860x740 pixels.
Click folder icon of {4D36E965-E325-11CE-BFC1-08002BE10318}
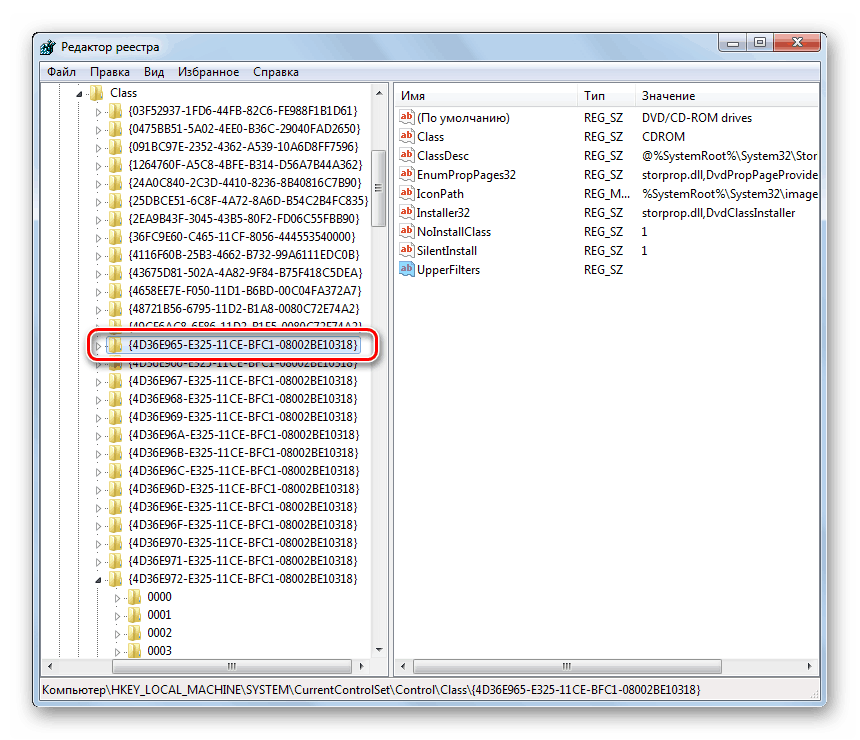(x=115, y=344)
